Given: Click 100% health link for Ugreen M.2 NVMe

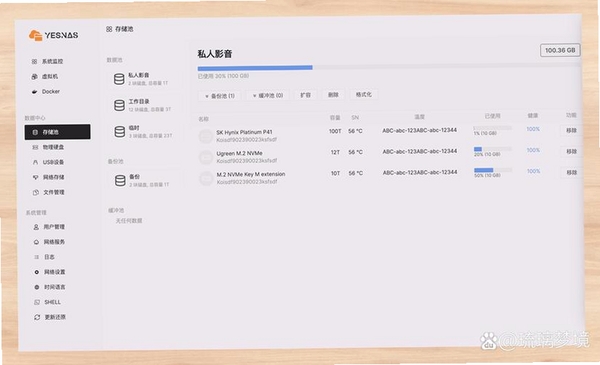Looking at the screenshot, I should pyautogui.click(x=533, y=150).
